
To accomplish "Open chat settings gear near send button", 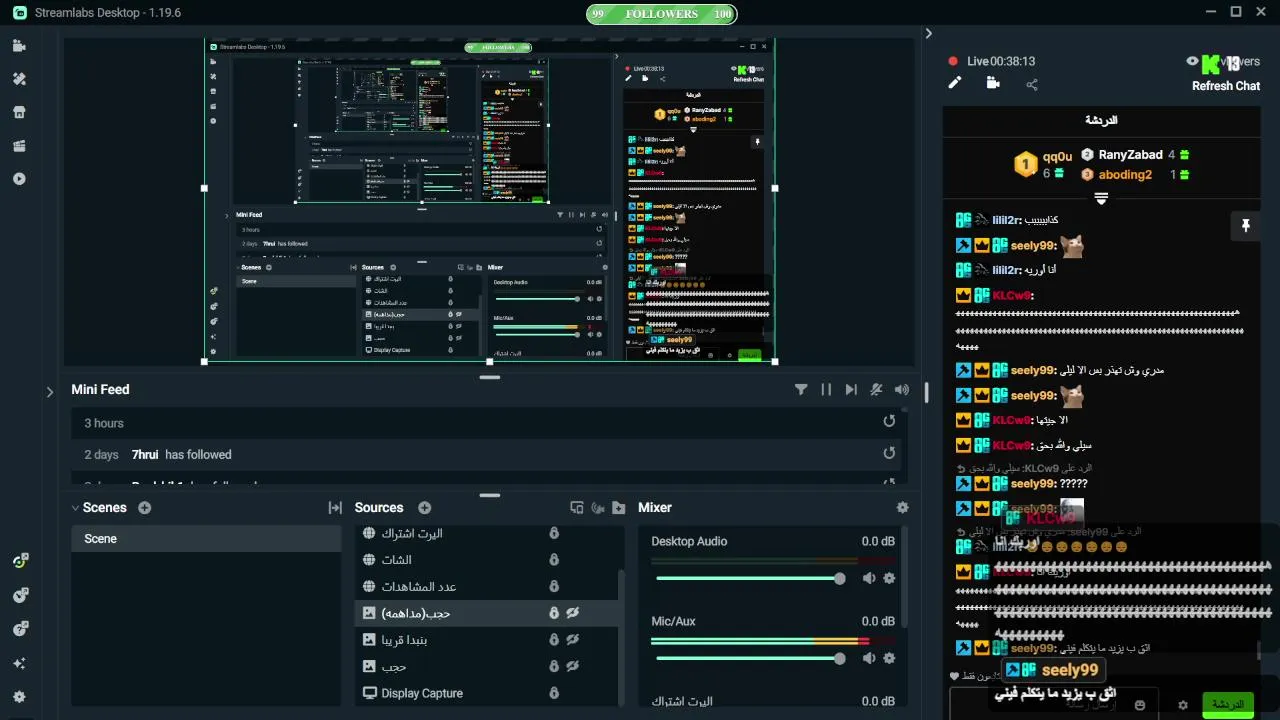I will (x=1183, y=705).
